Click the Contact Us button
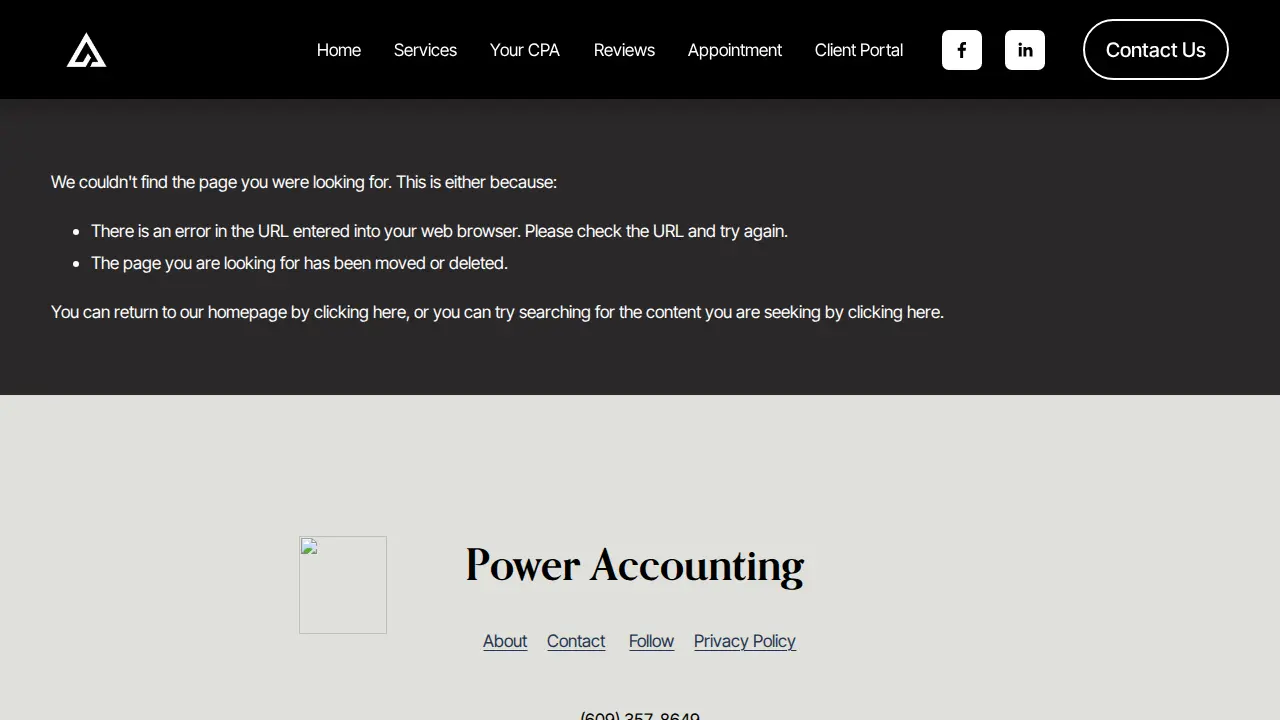Screen dimensions: 1280x720 tap(1156, 50)
